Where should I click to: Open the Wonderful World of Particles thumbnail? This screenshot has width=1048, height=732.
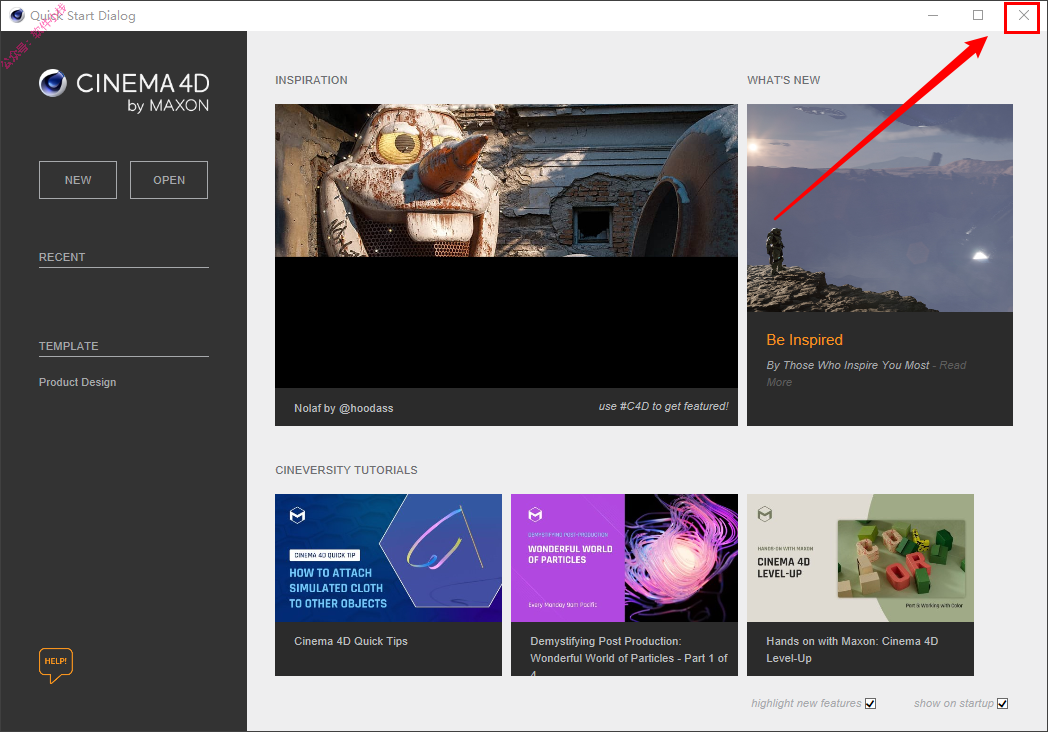tap(624, 558)
